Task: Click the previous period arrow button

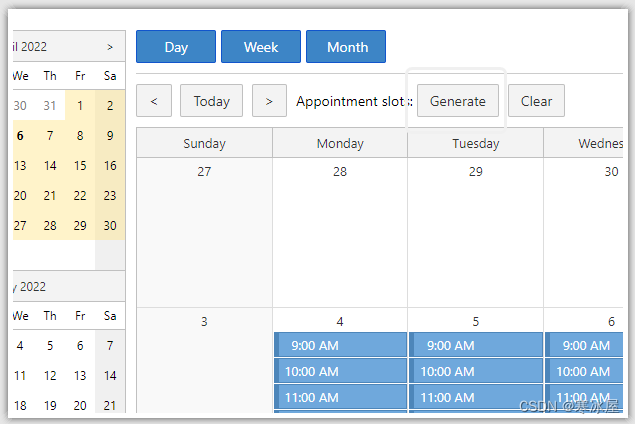Action: tap(154, 101)
